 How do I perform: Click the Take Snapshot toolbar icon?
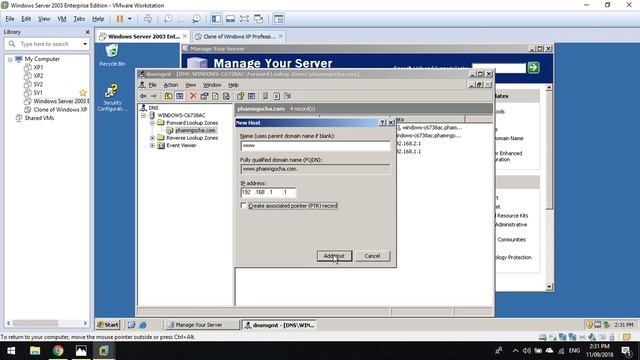tap(168, 19)
